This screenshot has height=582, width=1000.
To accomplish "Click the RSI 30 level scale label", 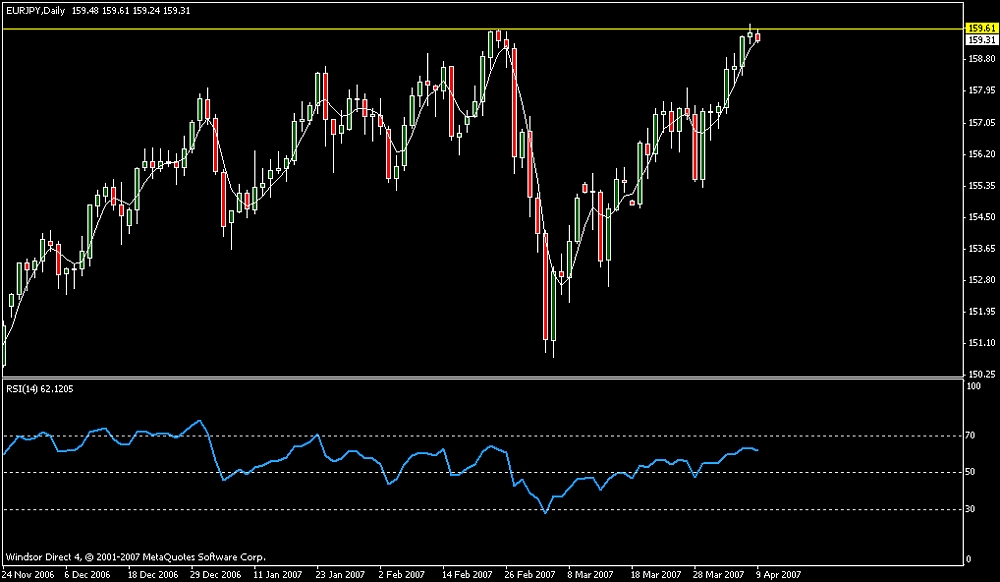I will (x=971, y=509).
